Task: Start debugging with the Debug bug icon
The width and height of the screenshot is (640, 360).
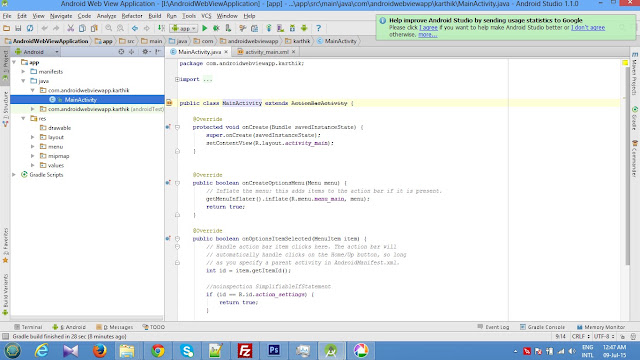Action: [x=216, y=28]
